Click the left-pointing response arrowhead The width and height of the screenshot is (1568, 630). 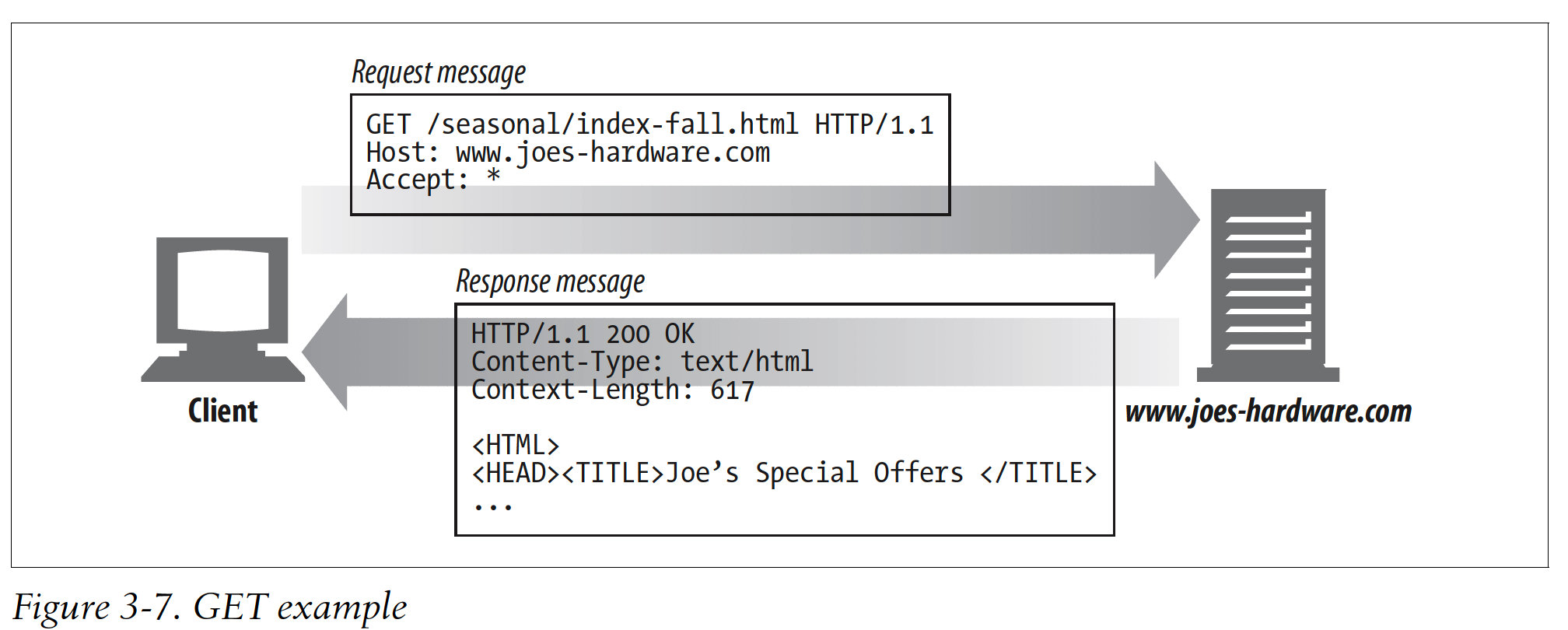327,352
